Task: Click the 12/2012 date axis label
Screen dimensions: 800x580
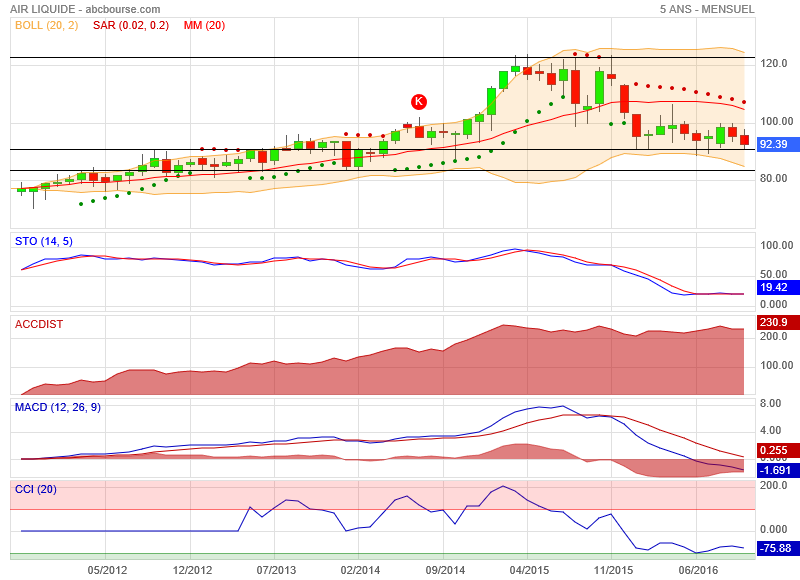Action: click(192, 570)
